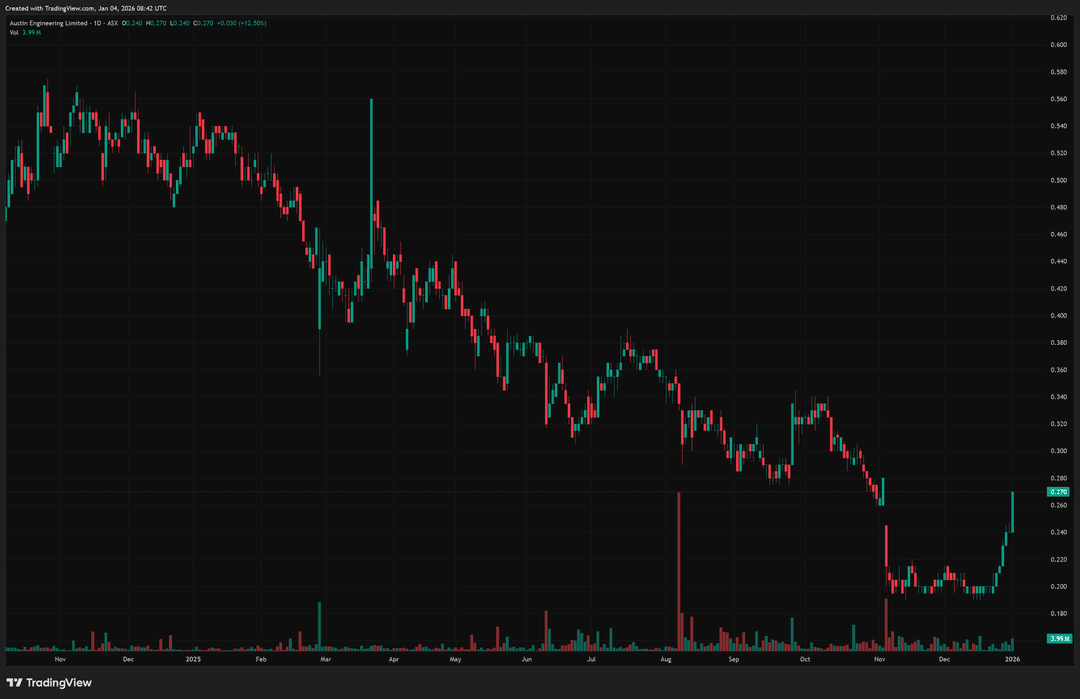Click the Aug label on the time axis
This screenshot has height=699, width=1080.
point(666,660)
